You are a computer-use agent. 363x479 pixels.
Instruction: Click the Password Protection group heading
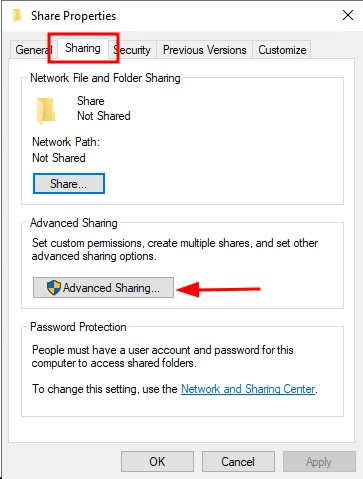(78, 327)
